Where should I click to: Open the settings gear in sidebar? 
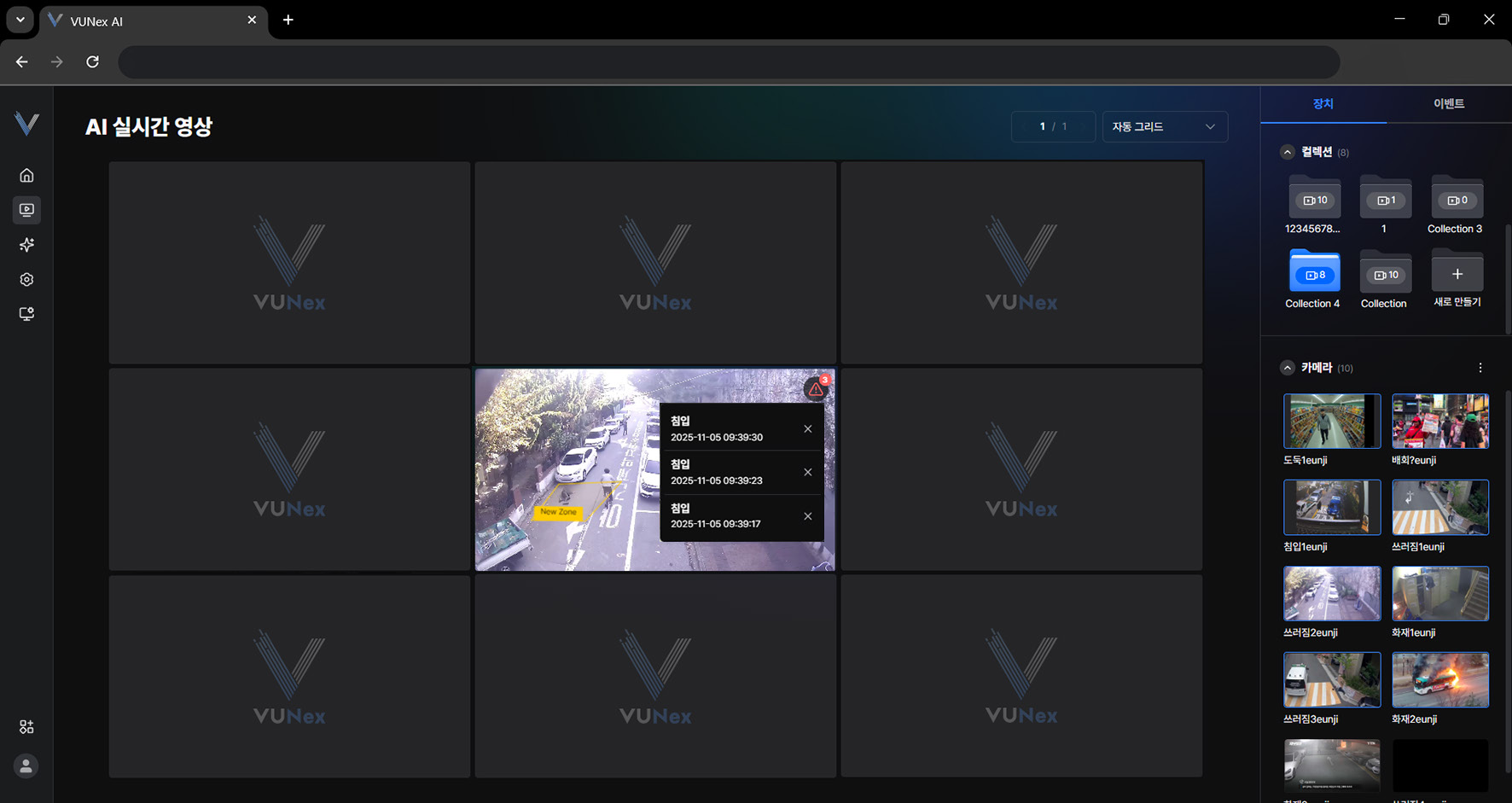click(x=26, y=280)
